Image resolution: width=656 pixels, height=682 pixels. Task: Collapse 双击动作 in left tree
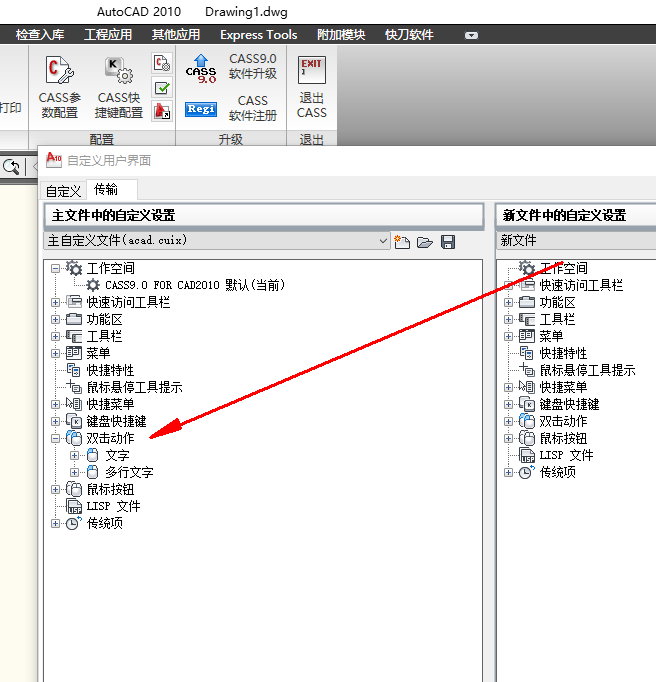coord(55,438)
